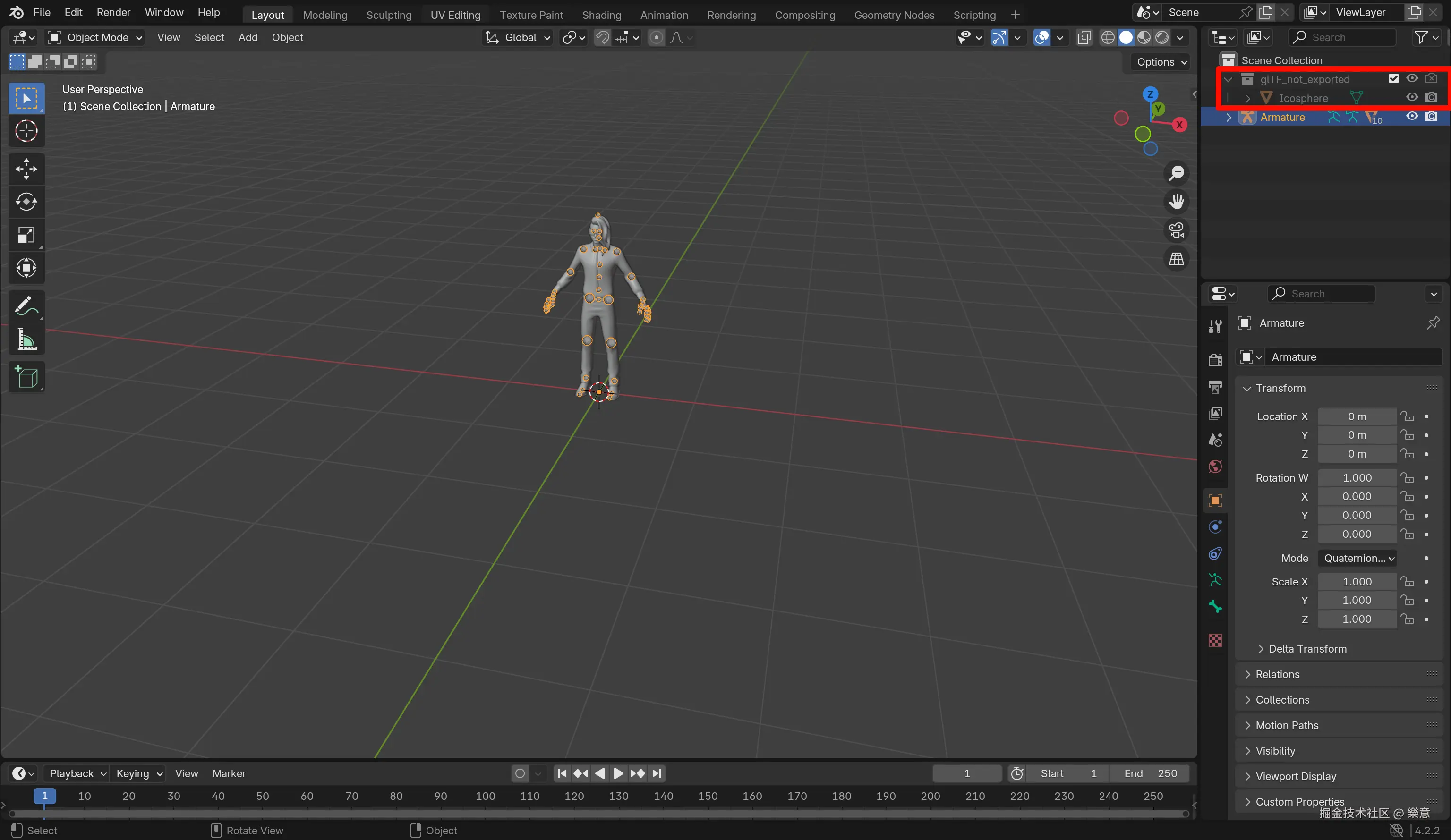This screenshot has width=1451, height=840.
Task: Open the Keying dropdown in timeline
Action: [139, 773]
